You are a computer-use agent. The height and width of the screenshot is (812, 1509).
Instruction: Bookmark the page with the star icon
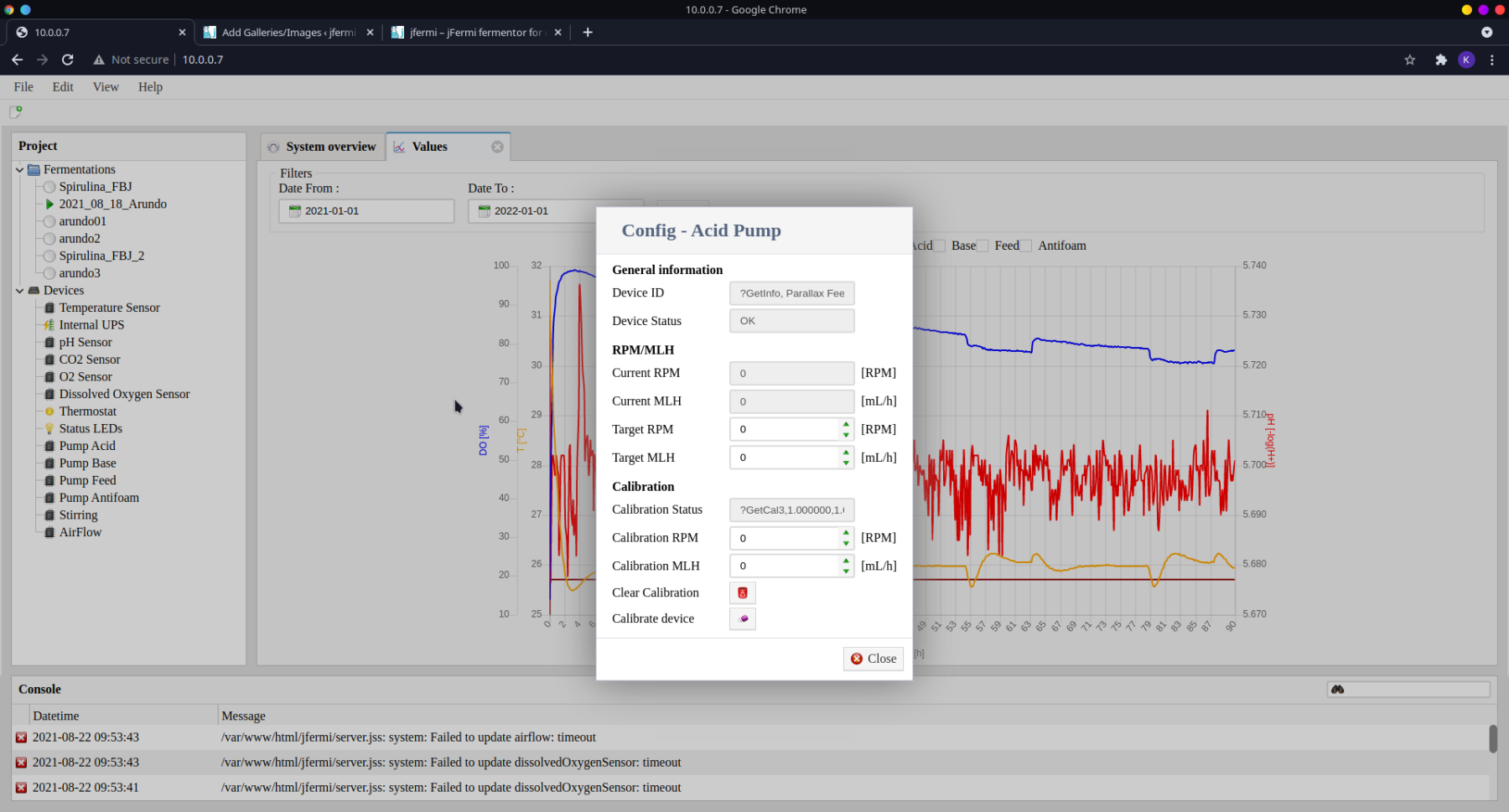1410,59
